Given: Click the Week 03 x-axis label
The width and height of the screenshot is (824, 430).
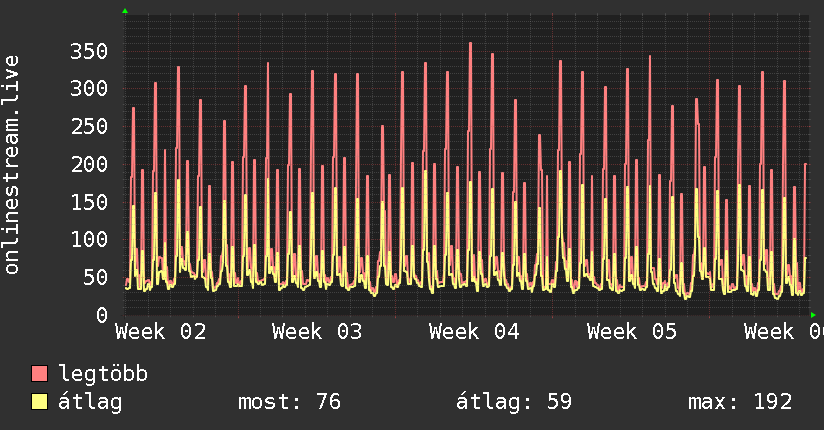Looking at the screenshot, I should click(x=317, y=331).
